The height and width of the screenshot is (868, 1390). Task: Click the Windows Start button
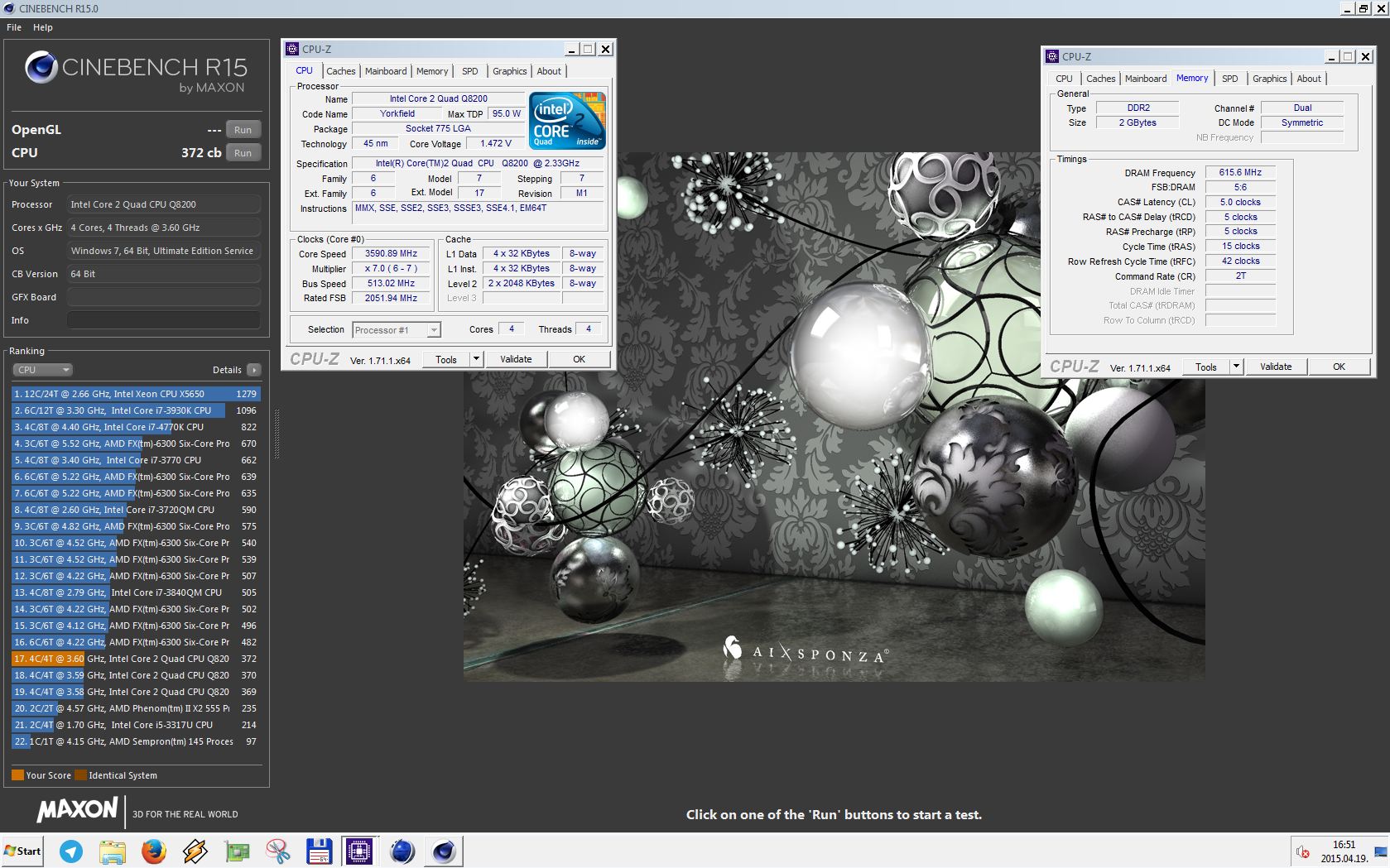[22, 851]
